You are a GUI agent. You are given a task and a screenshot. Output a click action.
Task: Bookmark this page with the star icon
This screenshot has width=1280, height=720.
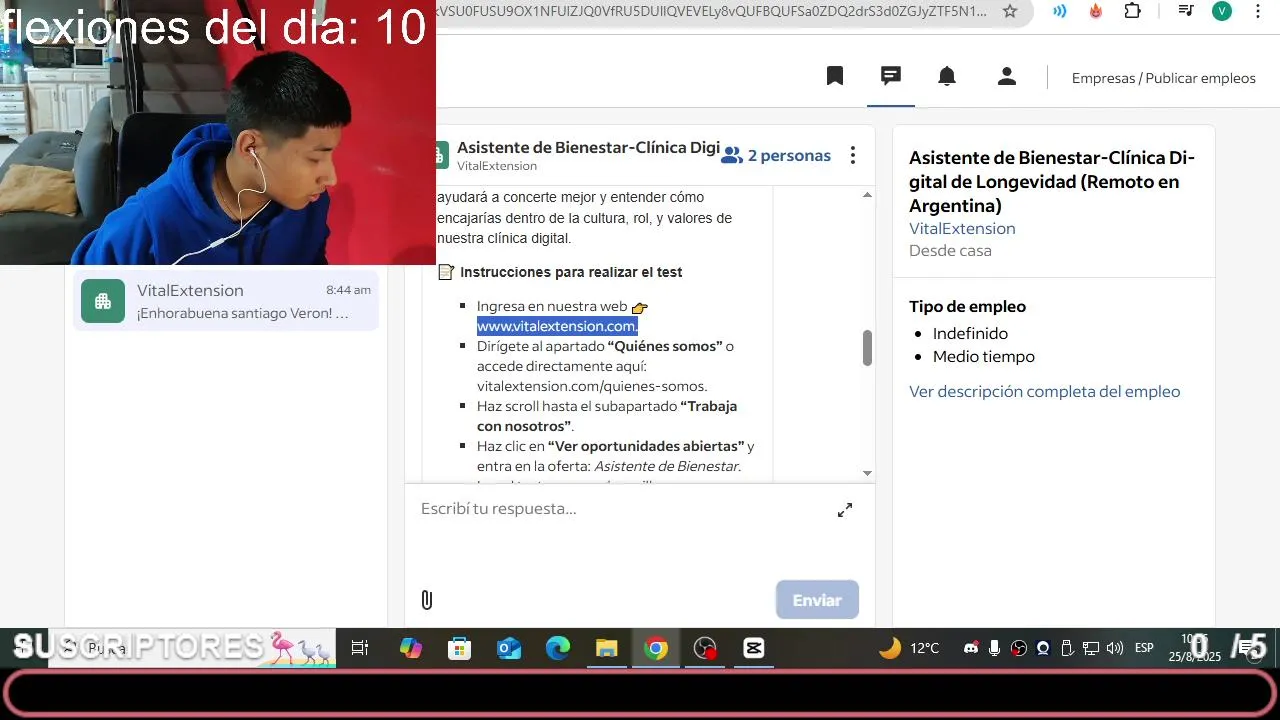click(x=1010, y=11)
